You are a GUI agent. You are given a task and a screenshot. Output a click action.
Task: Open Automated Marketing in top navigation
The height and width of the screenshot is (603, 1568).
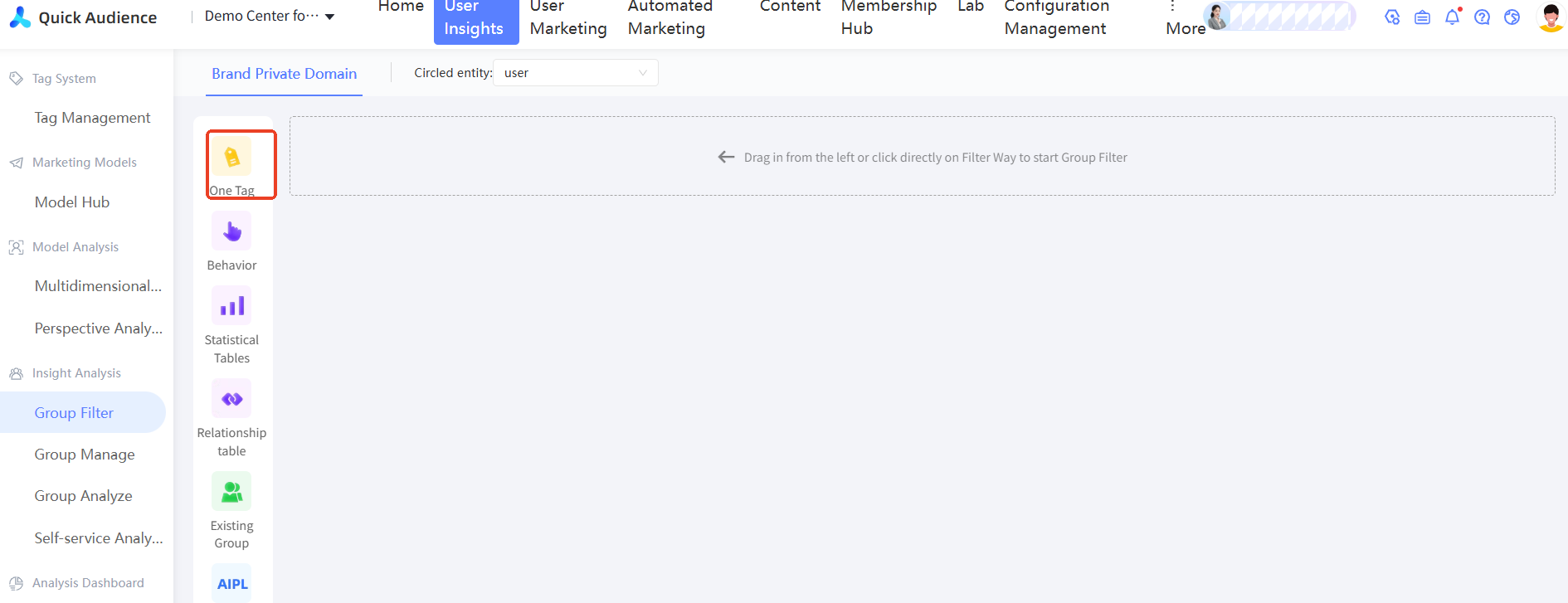tap(670, 17)
